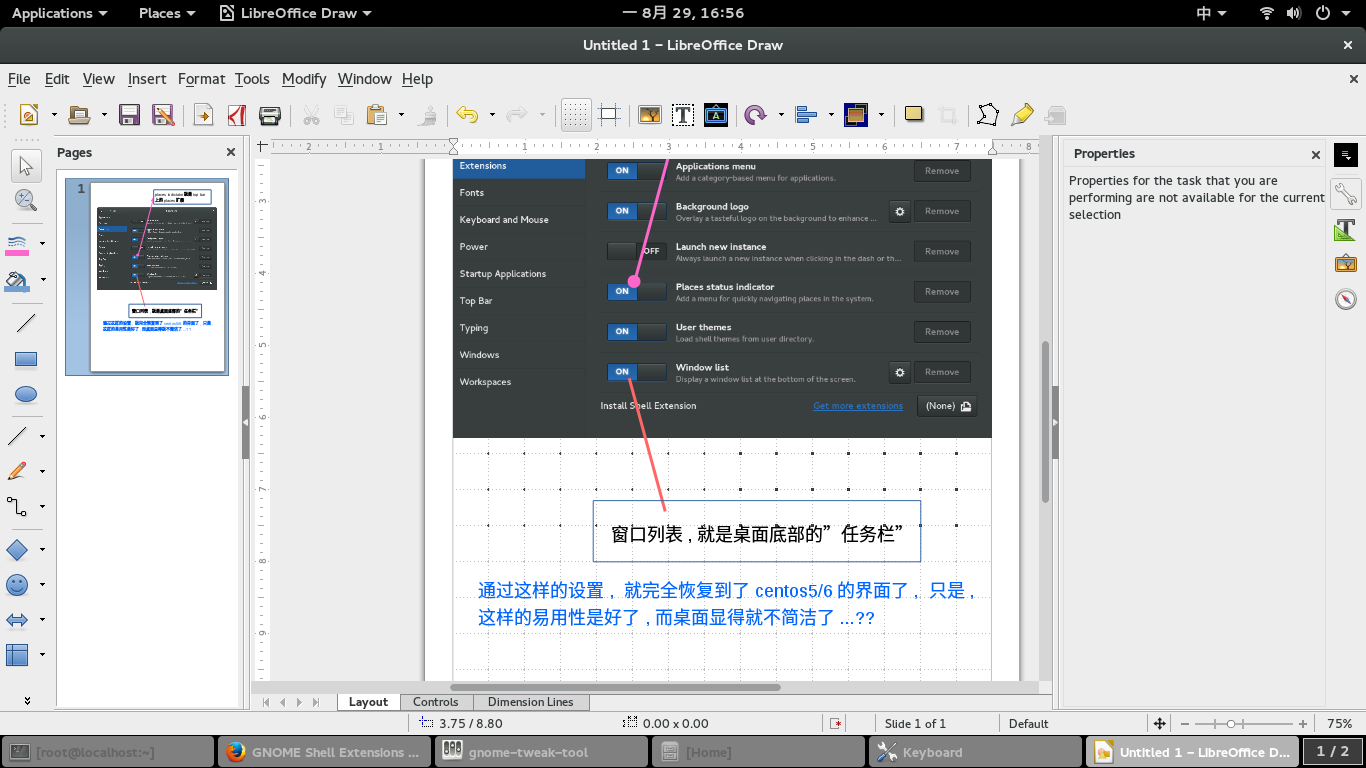
Task: Click the Fontwork text icon
Action: pyautogui.click(x=716, y=115)
